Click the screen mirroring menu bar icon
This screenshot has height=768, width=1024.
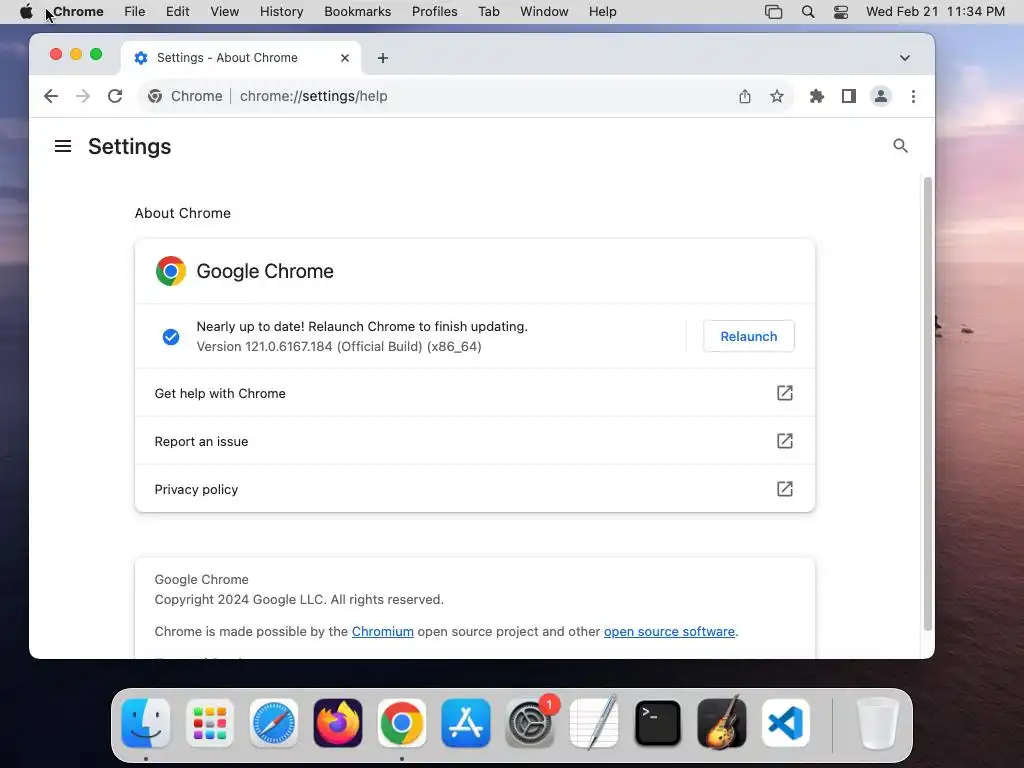click(773, 12)
